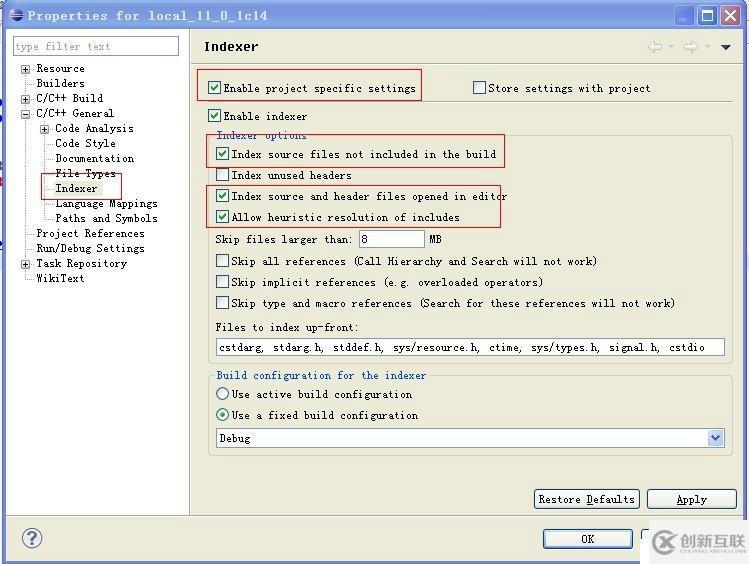Select Language Mappings tree item

pyautogui.click(x=107, y=203)
